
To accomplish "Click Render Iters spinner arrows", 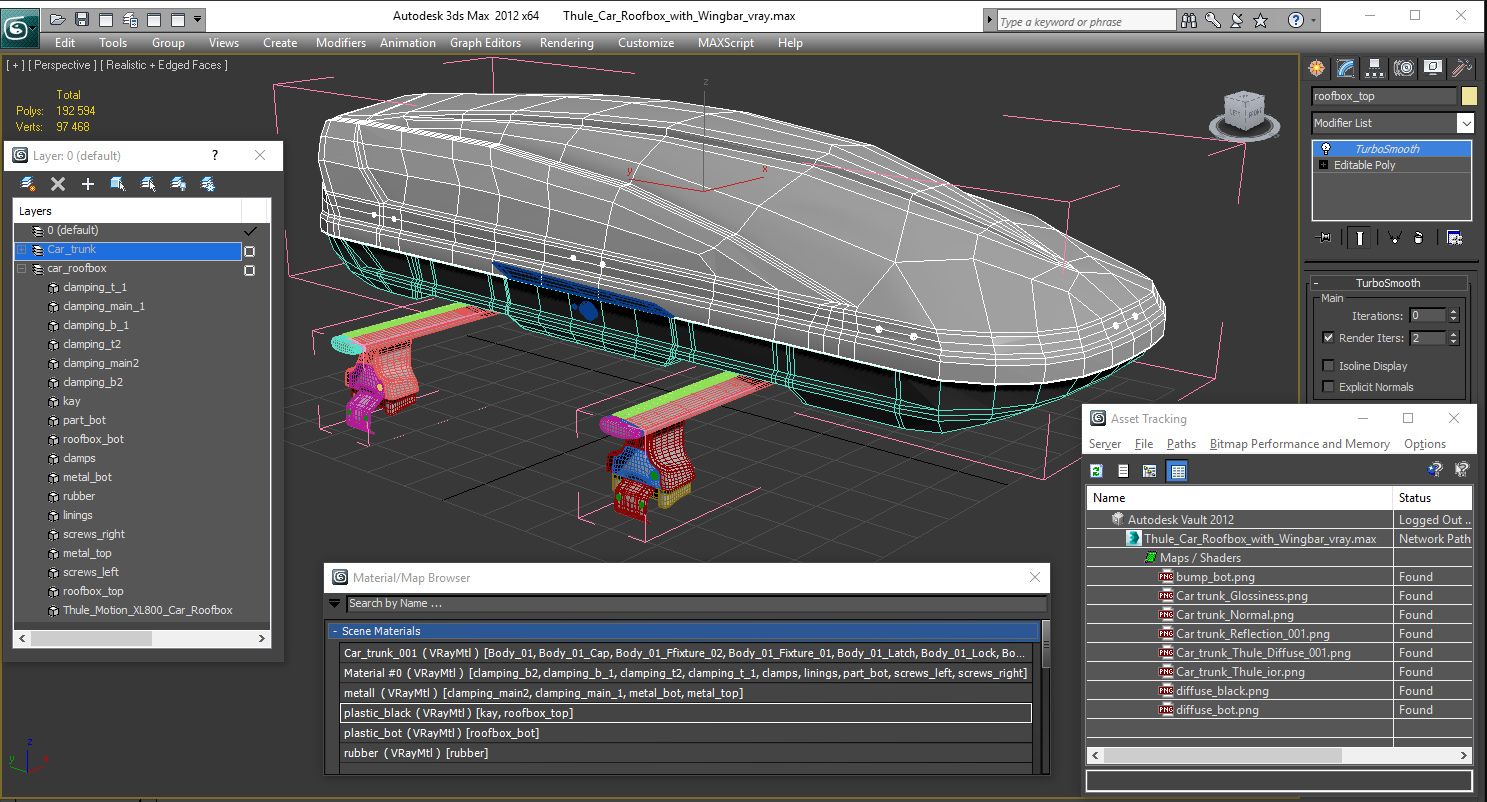I will click(1453, 338).
